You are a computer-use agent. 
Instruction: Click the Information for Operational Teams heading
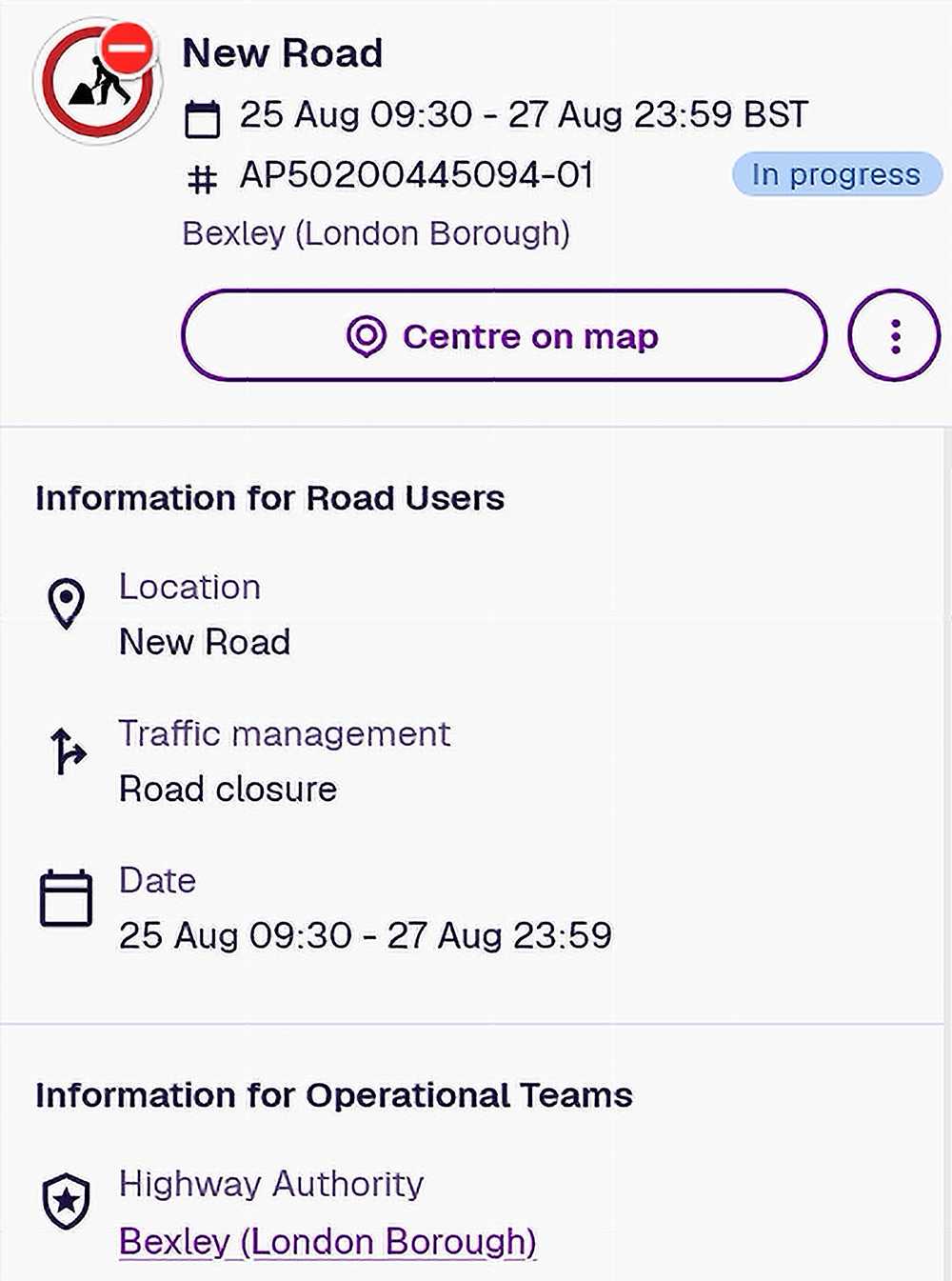pos(334,1095)
